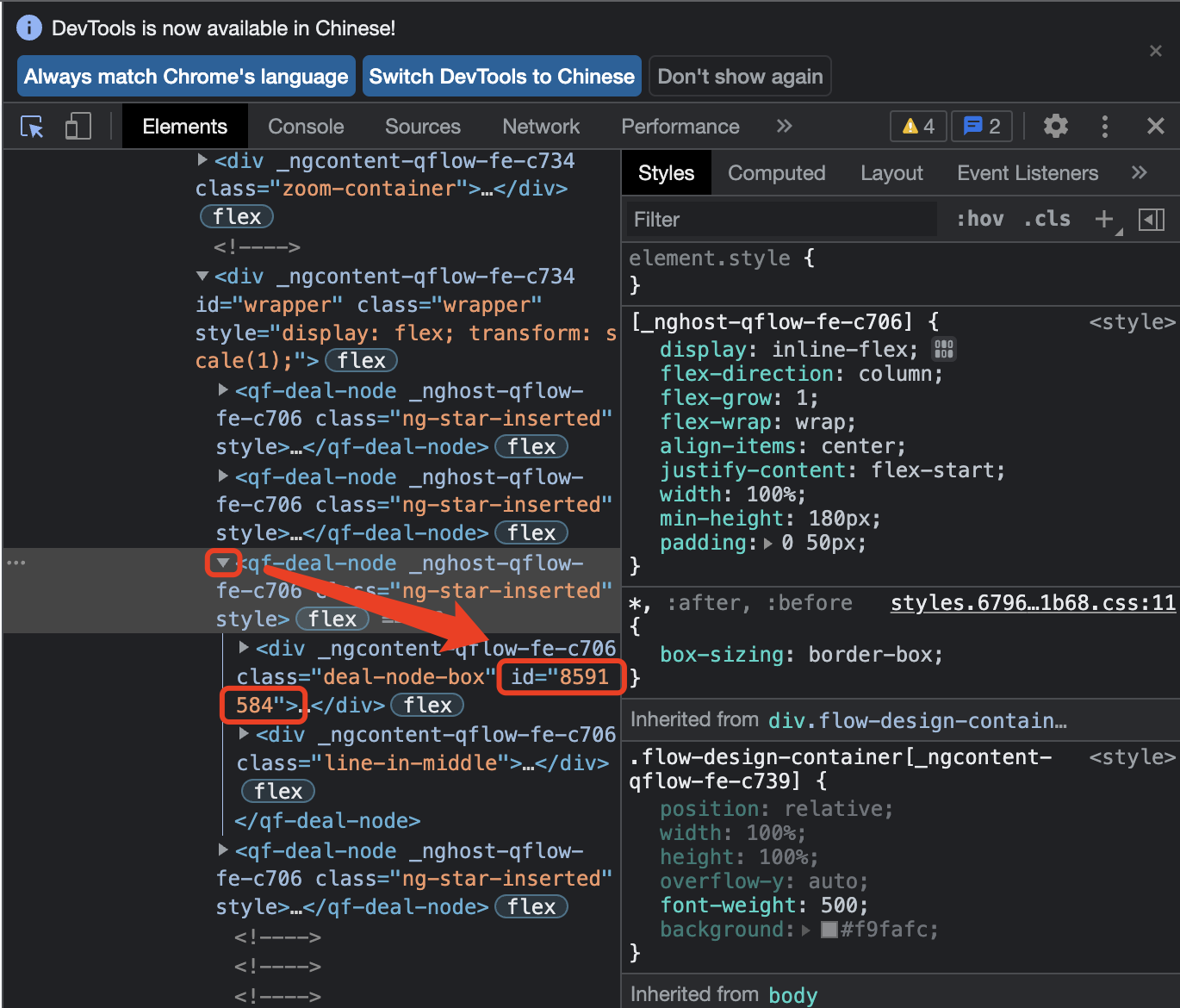This screenshot has height=1008, width=1180.
Task: Follow the div.flow-design-contain… inherited link
Action: tap(917, 721)
